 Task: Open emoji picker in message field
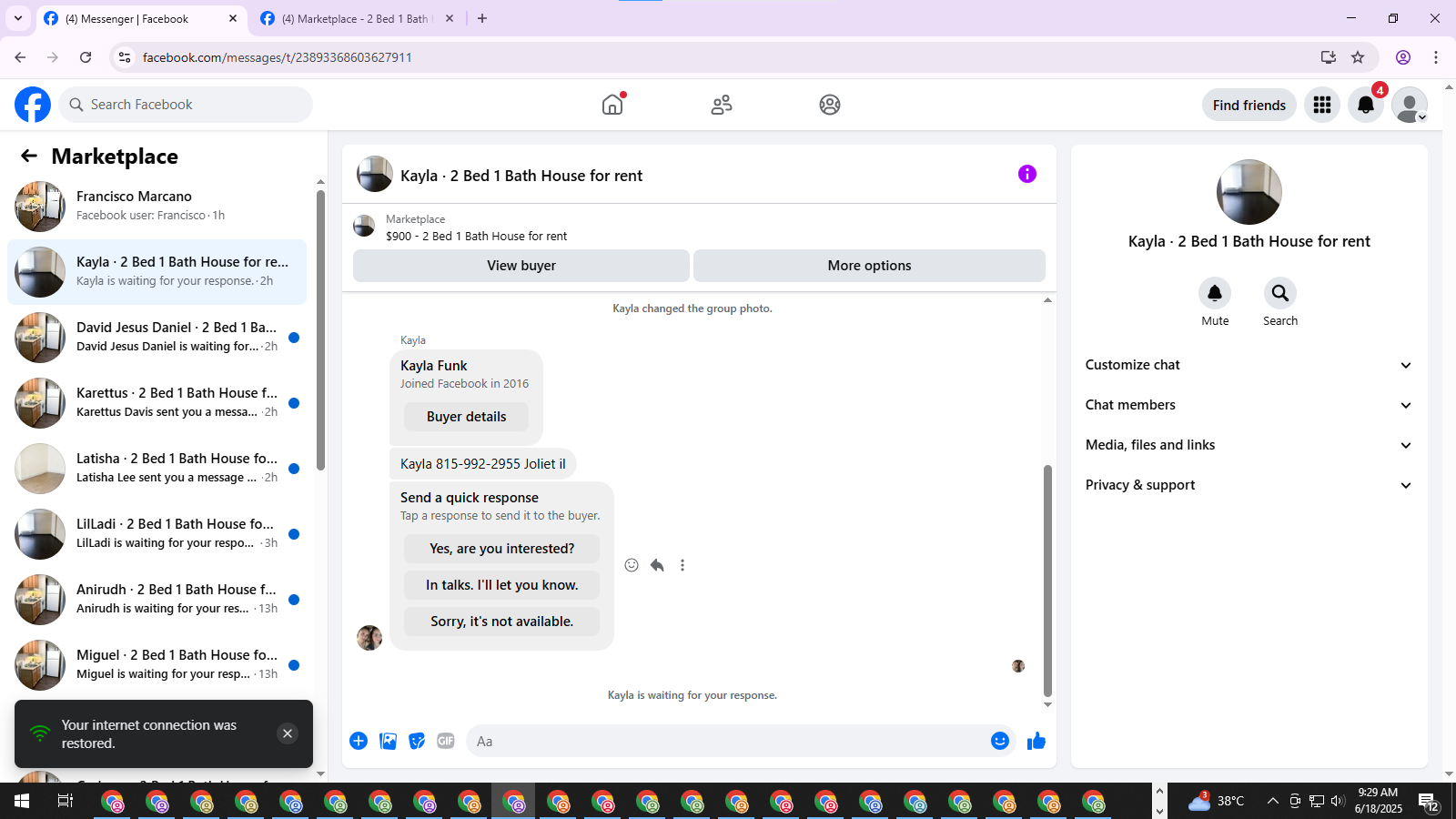1000,741
